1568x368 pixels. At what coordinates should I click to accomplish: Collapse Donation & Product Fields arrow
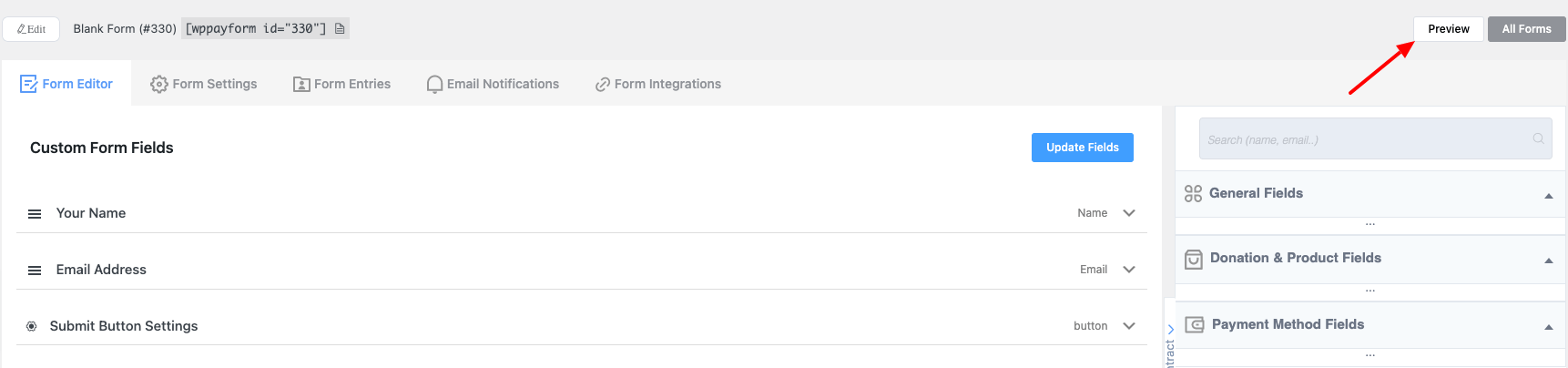click(x=1549, y=261)
